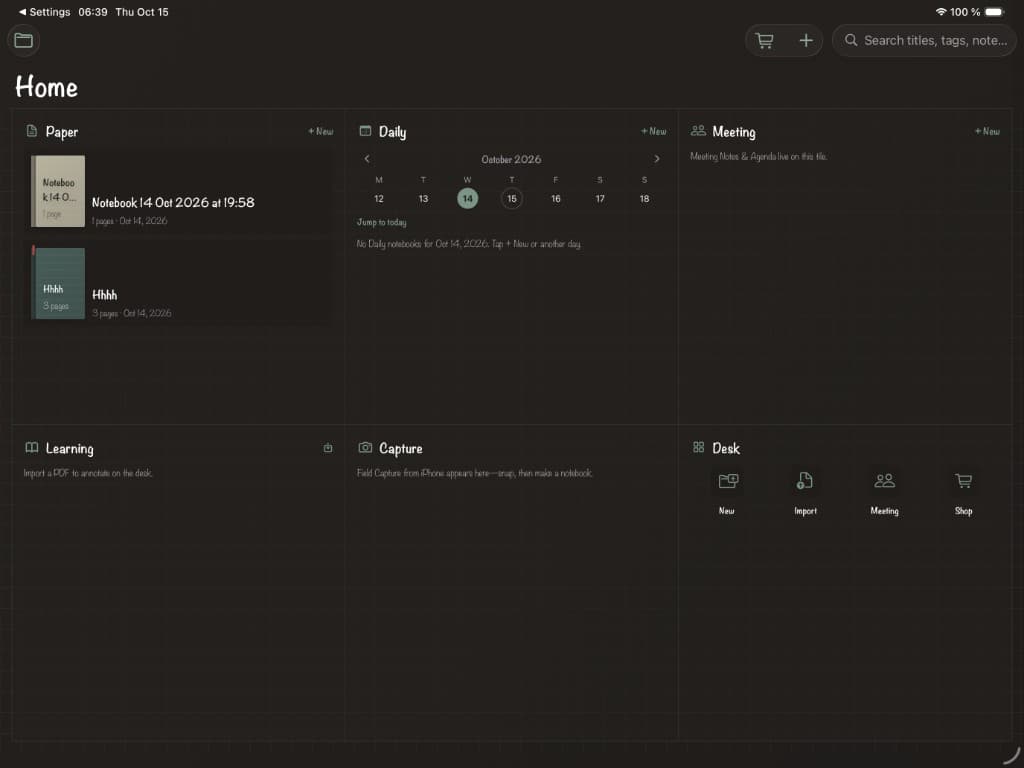This screenshot has height=768, width=1024.
Task: Click the Wi-Fi status icon
Action: (x=941, y=12)
